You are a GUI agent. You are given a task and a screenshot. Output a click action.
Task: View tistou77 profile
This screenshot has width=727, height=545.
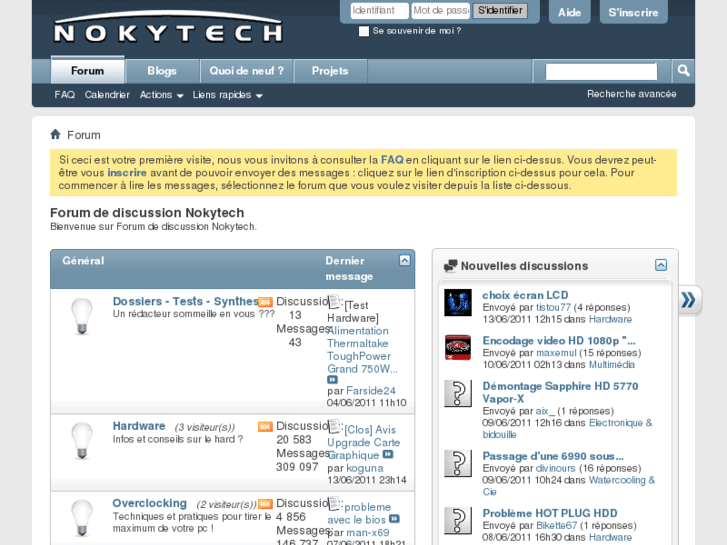coord(553,307)
